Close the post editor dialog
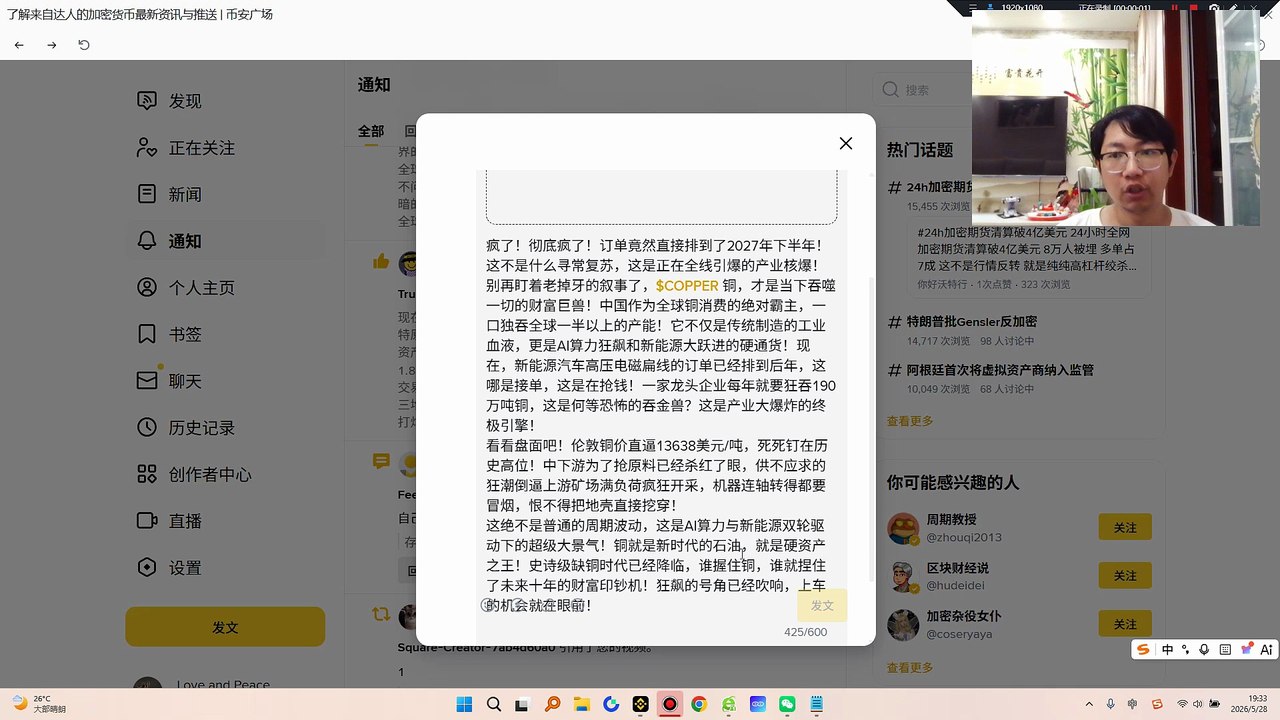This screenshot has height=720, width=1280. coord(846,144)
